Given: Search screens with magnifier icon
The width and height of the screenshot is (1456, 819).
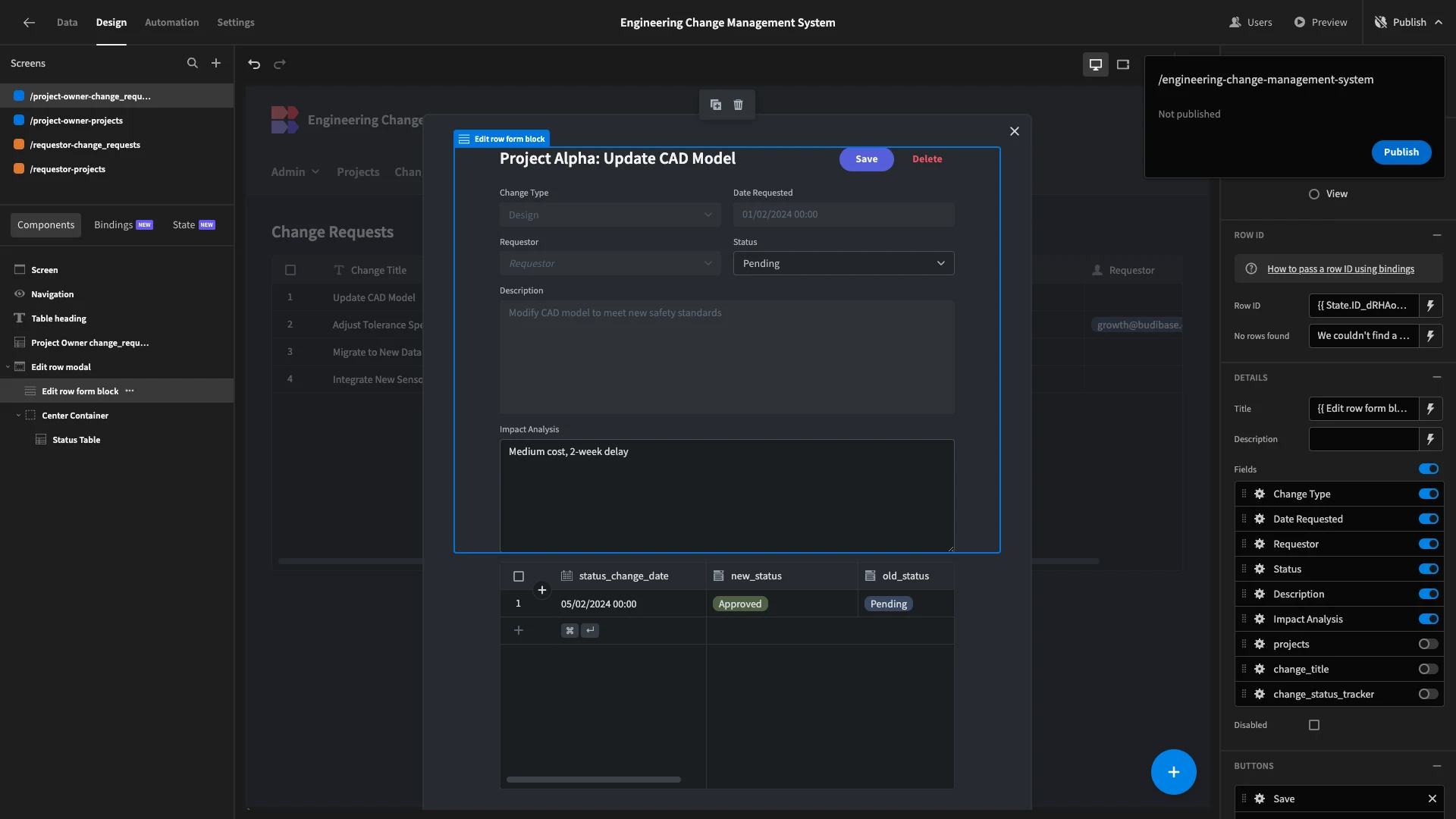Looking at the screenshot, I should (193, 63).
